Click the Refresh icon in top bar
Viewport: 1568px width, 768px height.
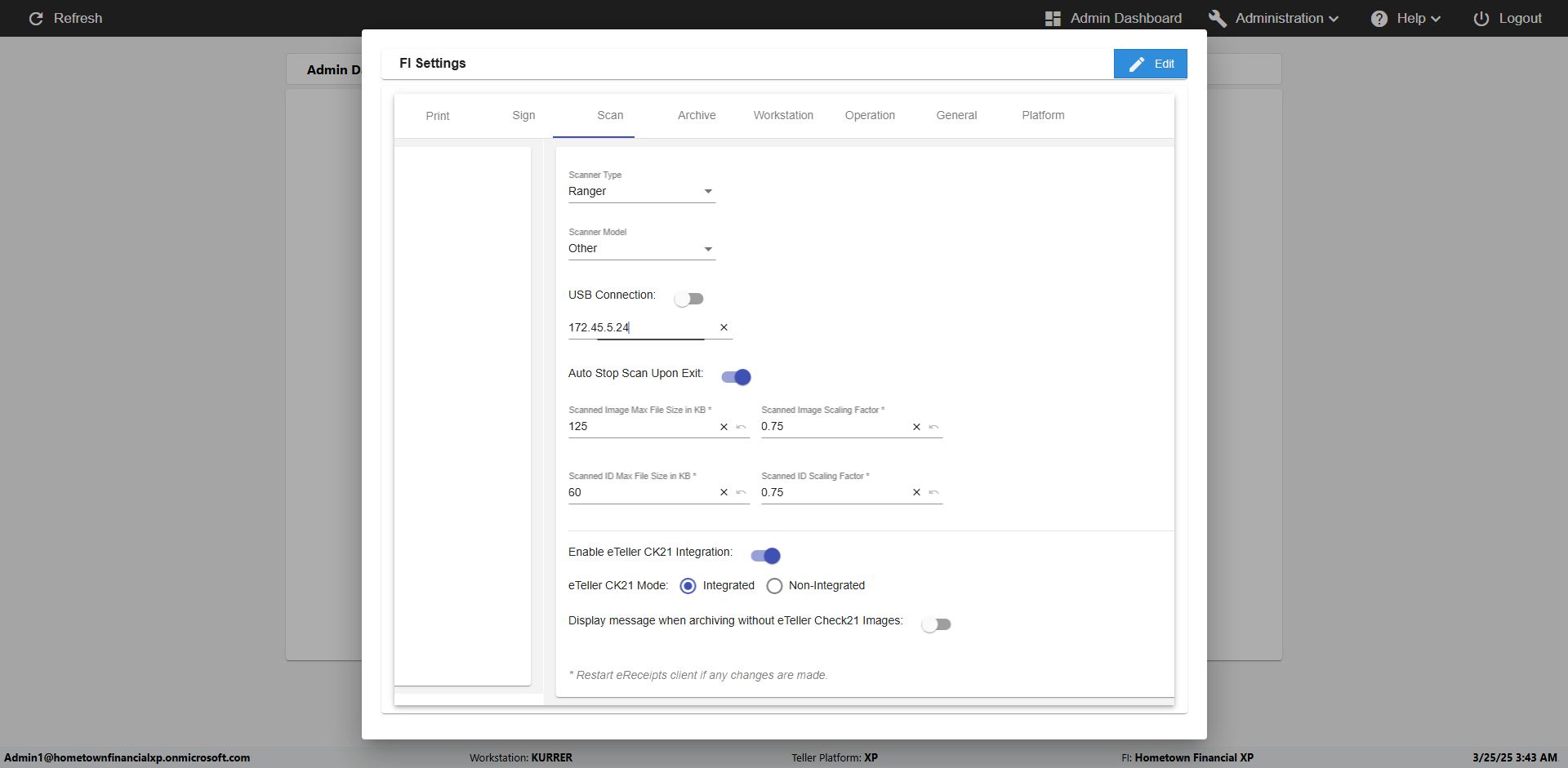click(x=36, y=18)
